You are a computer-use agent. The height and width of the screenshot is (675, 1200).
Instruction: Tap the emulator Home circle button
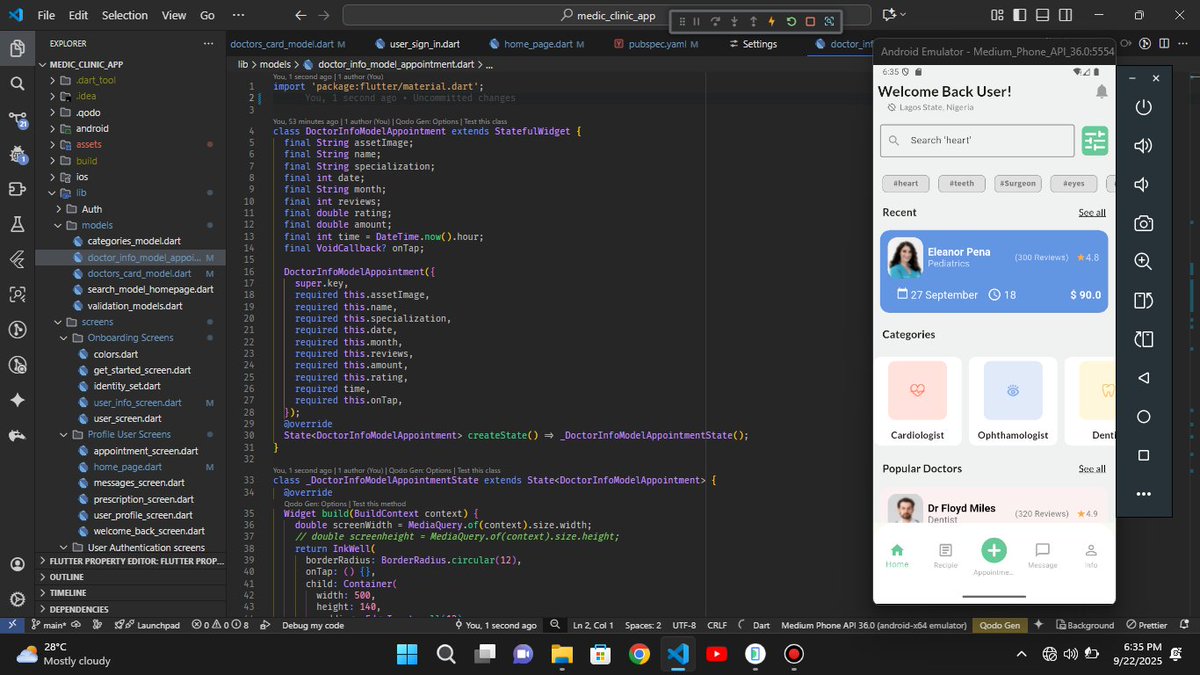pyautogui.click(x=1144, y=417)
